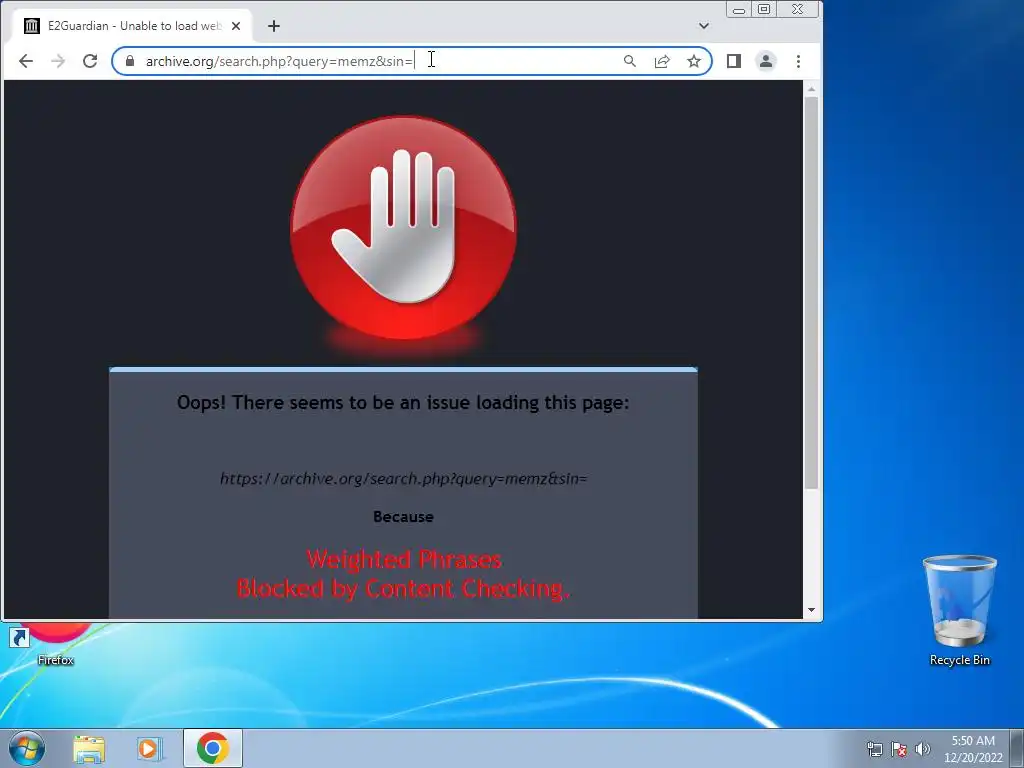Close the E2Guardian tab

pyautogui.click(x=236, y=26)
